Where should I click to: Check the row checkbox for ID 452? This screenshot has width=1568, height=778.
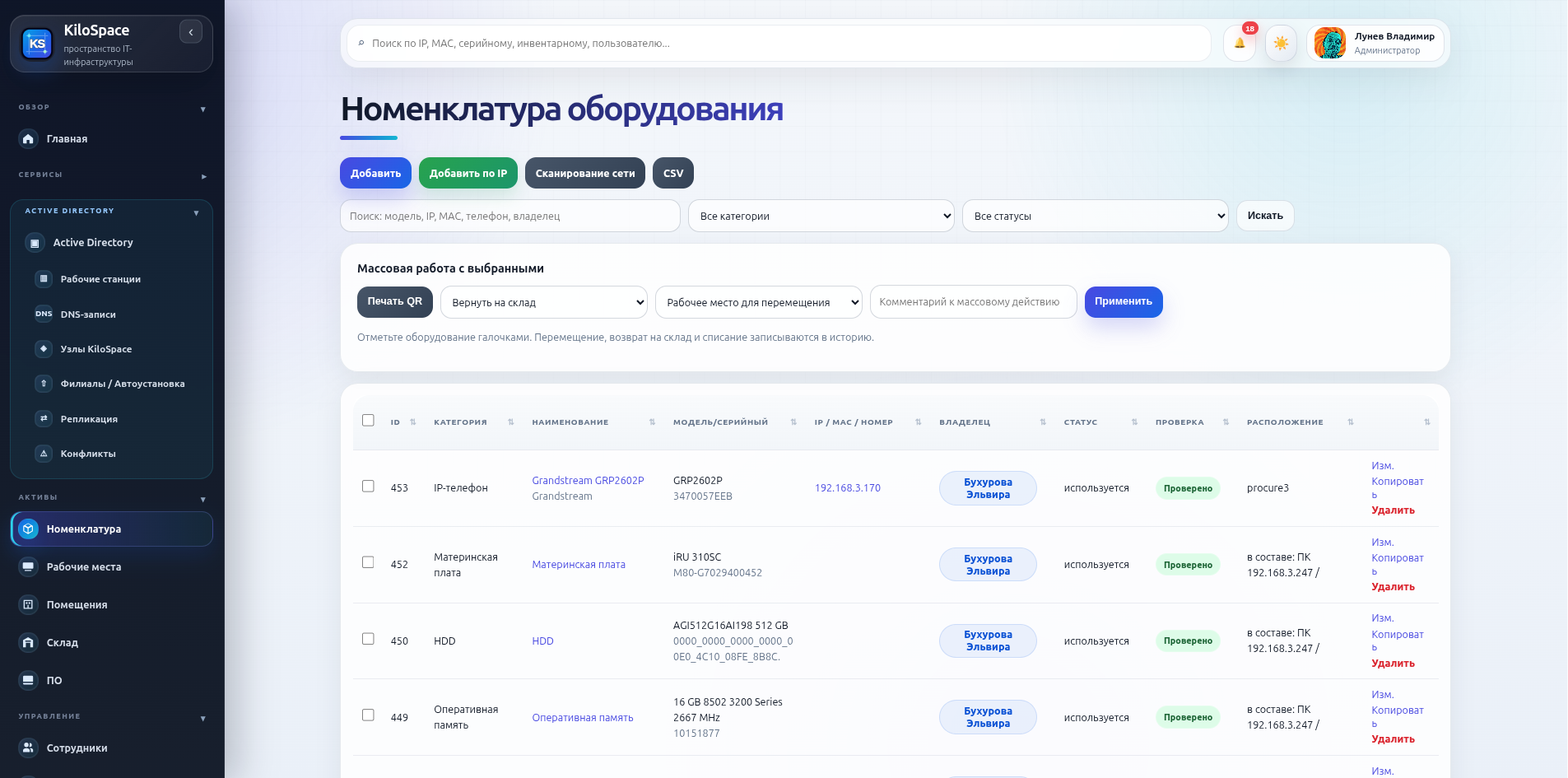coord(368,562)
